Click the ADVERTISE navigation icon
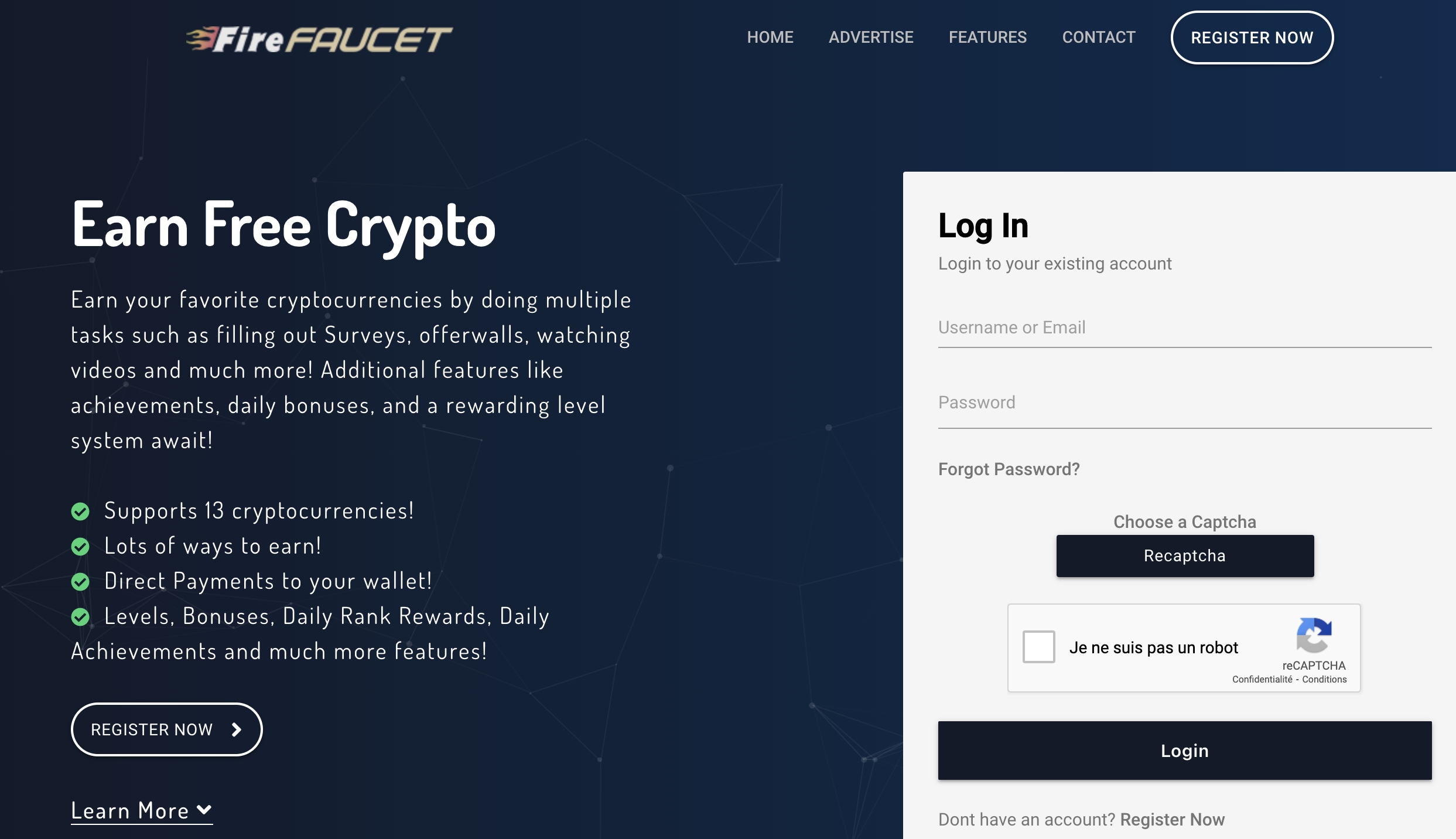Screen dimensions: 1456x839 (x=871, y=37)
